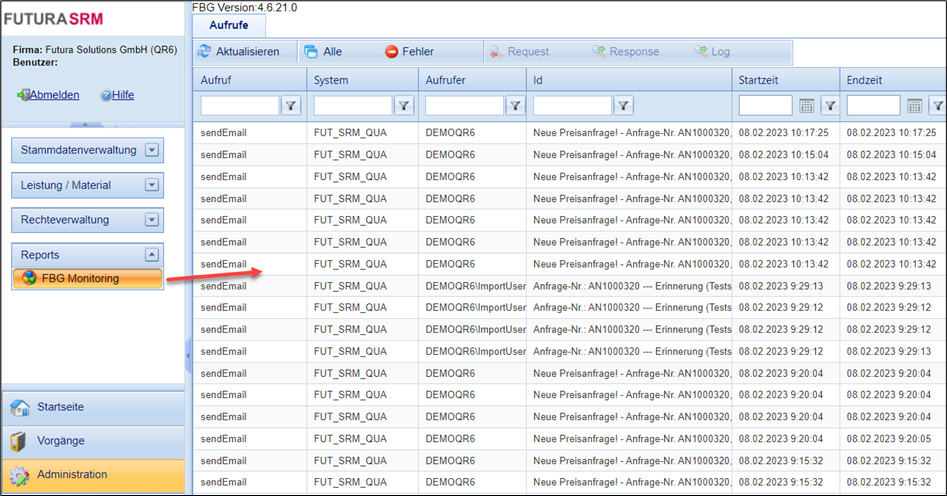Open the Endzeit calendar picker
947x496 pixels.
pyautogui.click(x=915, y=105)
